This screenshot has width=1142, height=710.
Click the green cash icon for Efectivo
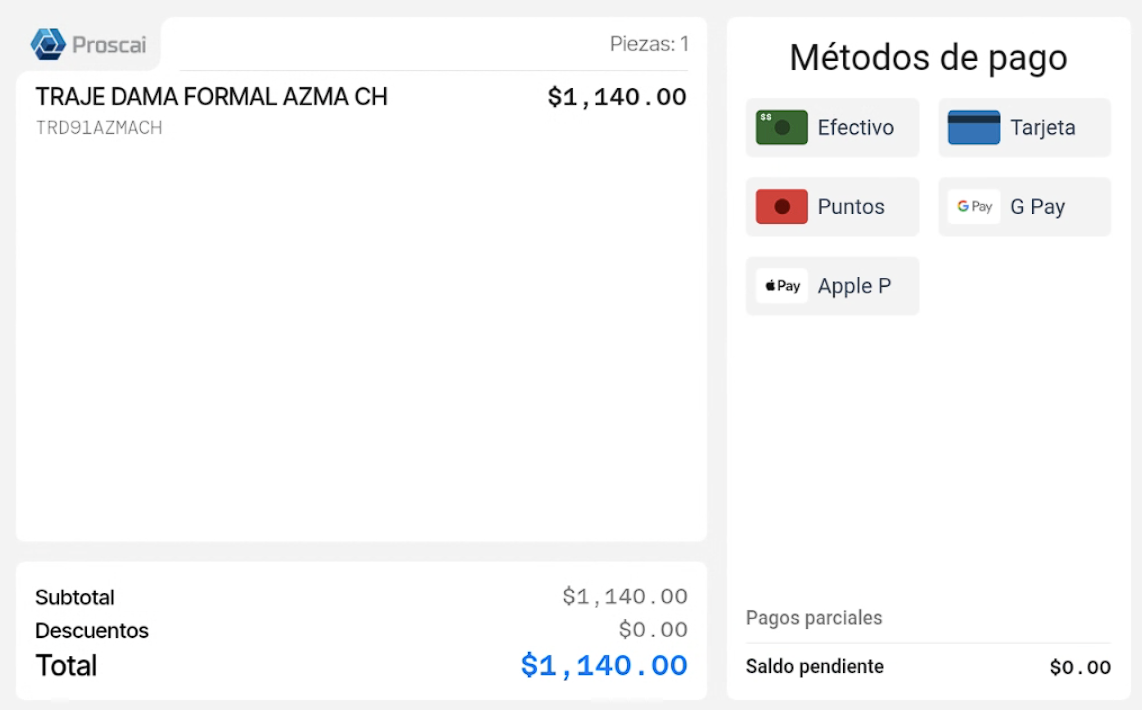point(781,127)
